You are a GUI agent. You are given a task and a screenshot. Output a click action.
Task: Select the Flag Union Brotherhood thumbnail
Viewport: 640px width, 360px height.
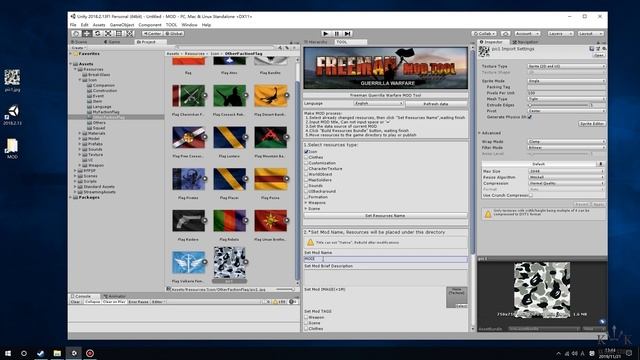271,220
